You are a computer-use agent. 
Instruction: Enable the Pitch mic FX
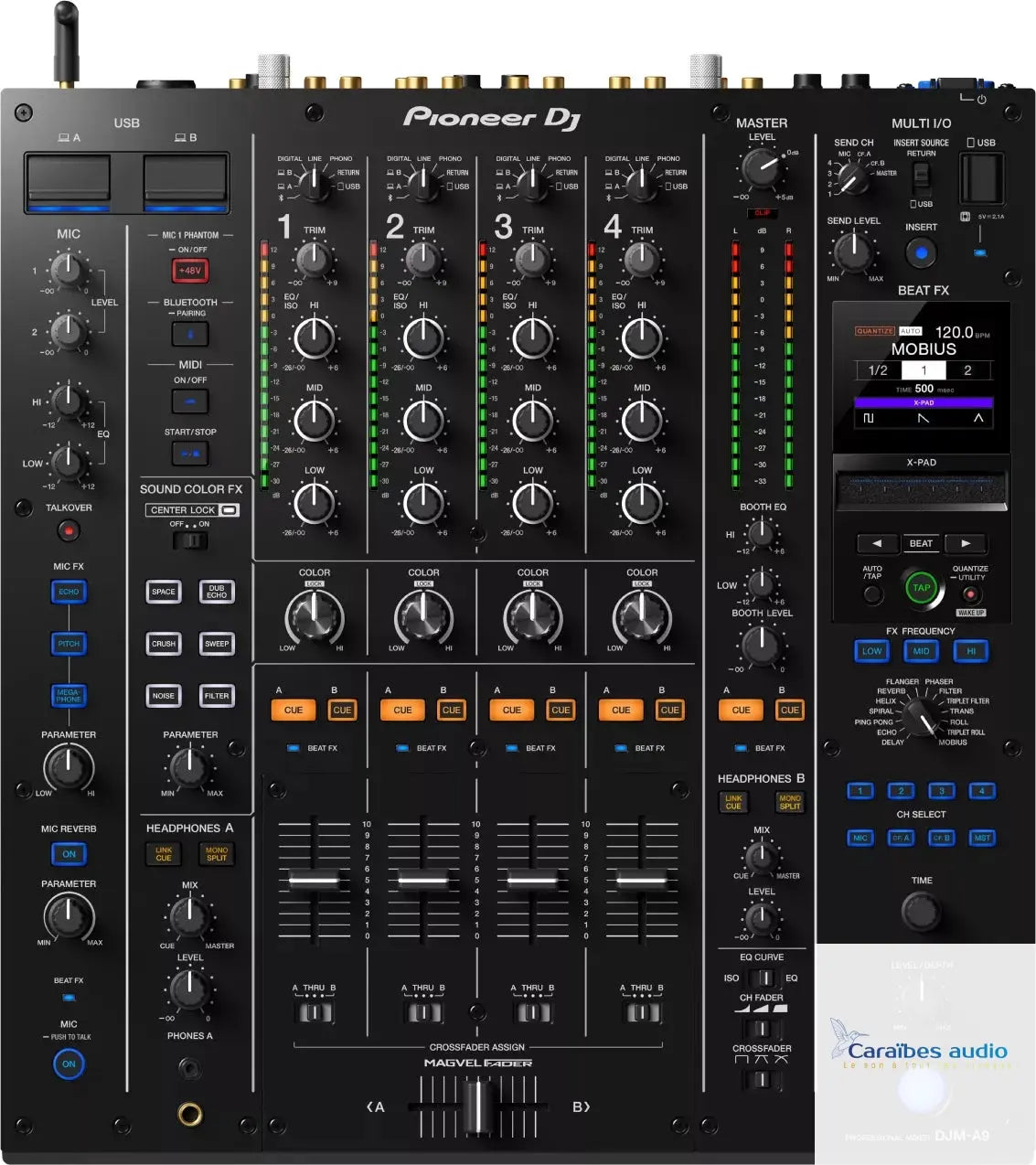point(69,644)
